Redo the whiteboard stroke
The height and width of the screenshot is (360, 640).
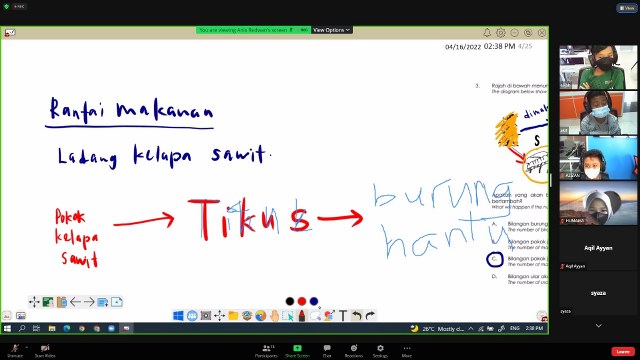371,316
